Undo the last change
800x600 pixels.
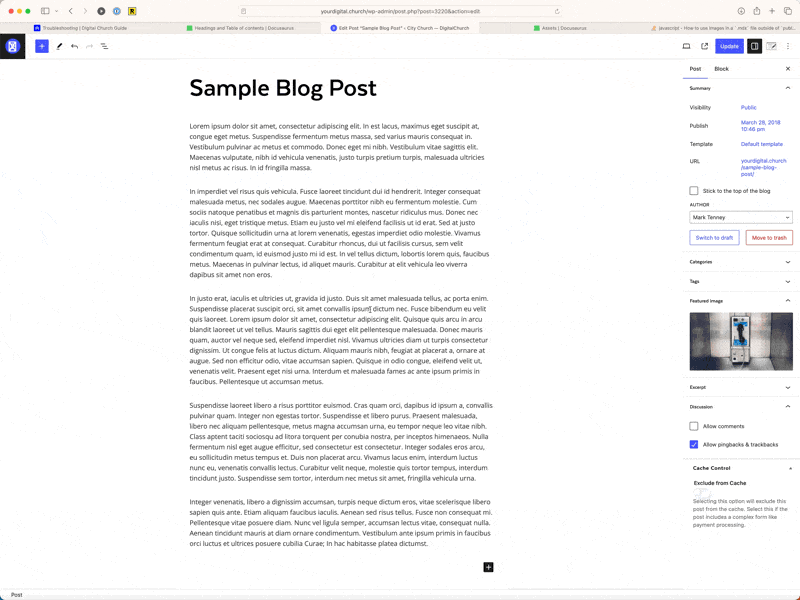coord(74,46)
